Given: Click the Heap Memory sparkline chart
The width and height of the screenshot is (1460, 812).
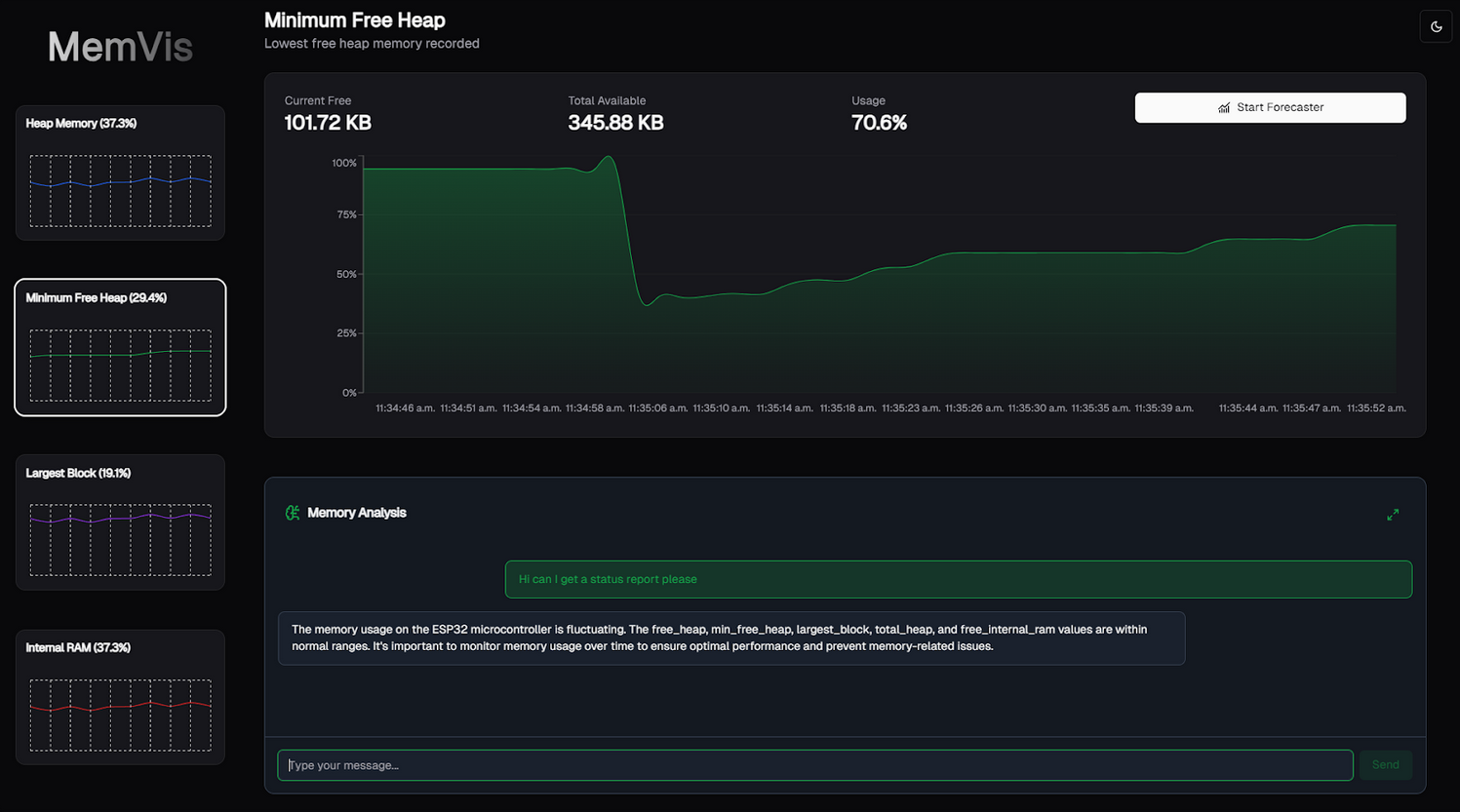Looking at the screenshot, I should 120,191.
